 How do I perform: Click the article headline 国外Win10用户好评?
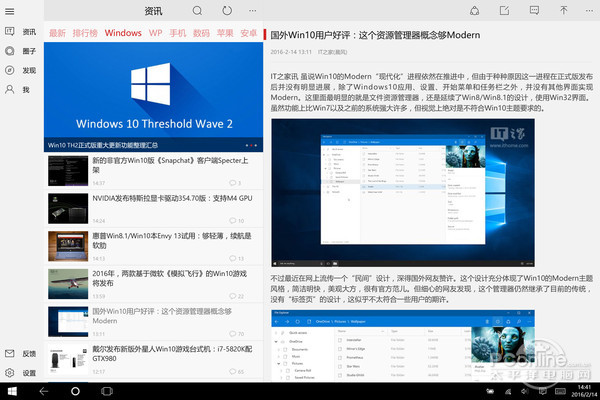click(375, 35)
